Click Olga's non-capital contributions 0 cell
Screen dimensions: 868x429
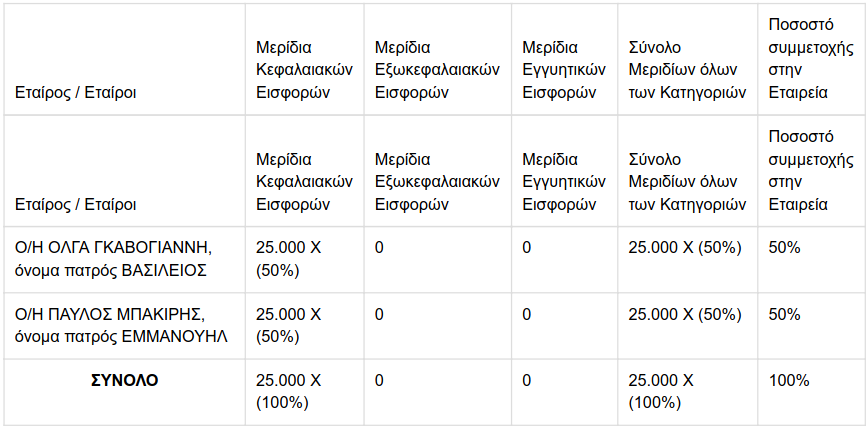[438, 260]
